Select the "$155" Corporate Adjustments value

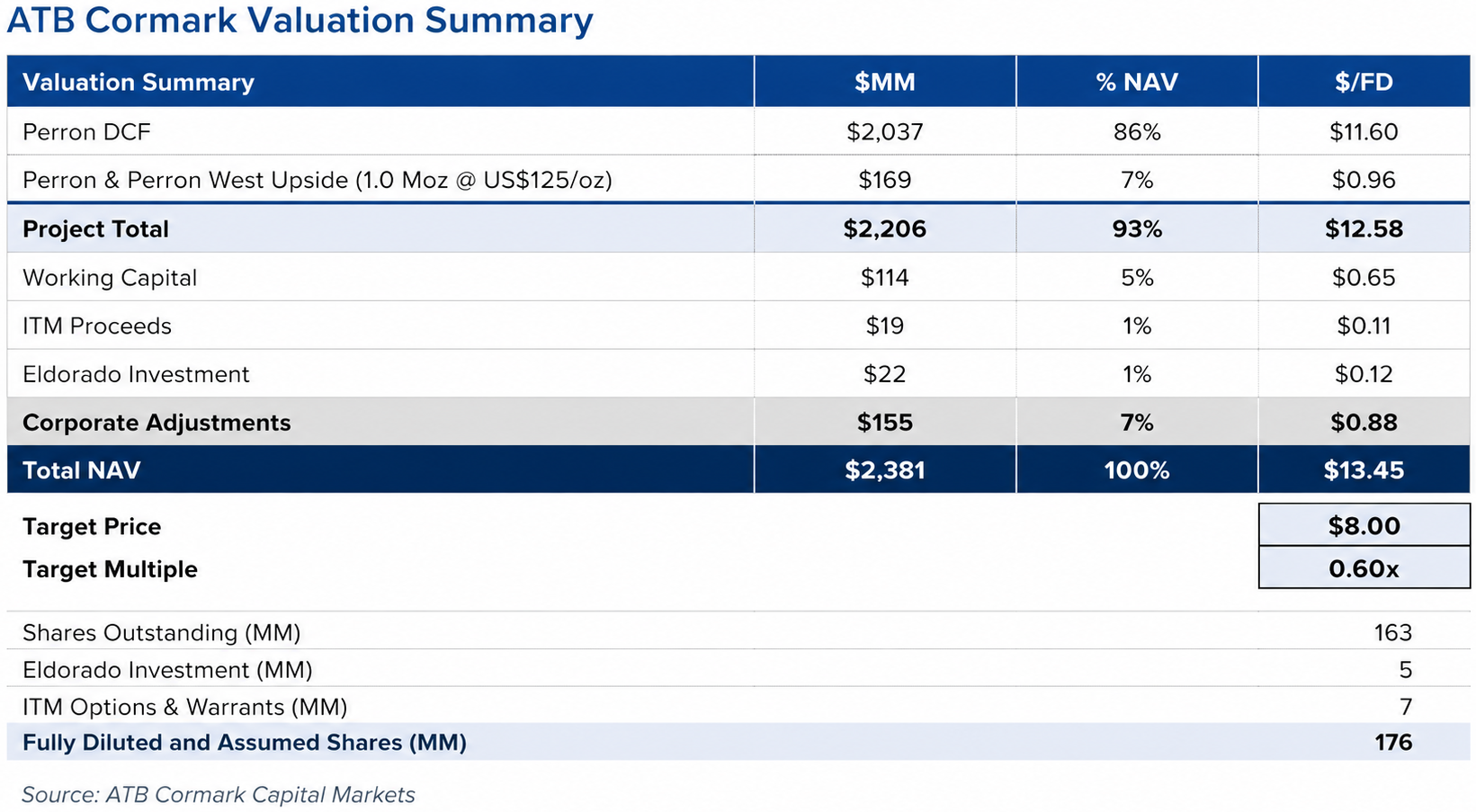885,423
